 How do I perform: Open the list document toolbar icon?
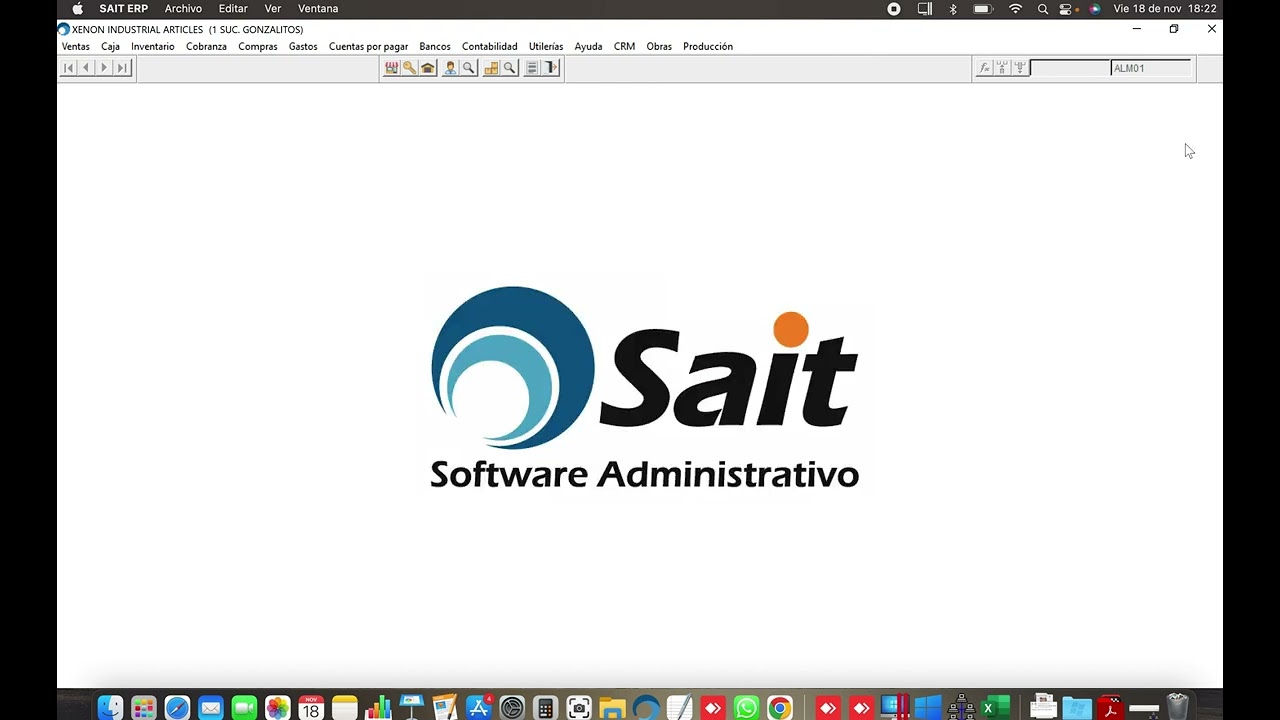[x=532, y=68]
